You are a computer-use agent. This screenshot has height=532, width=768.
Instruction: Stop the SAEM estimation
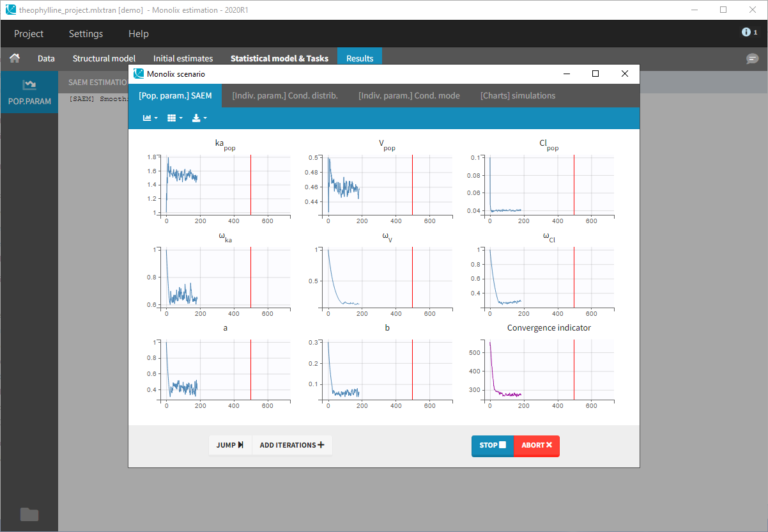(x=492, y=445)
